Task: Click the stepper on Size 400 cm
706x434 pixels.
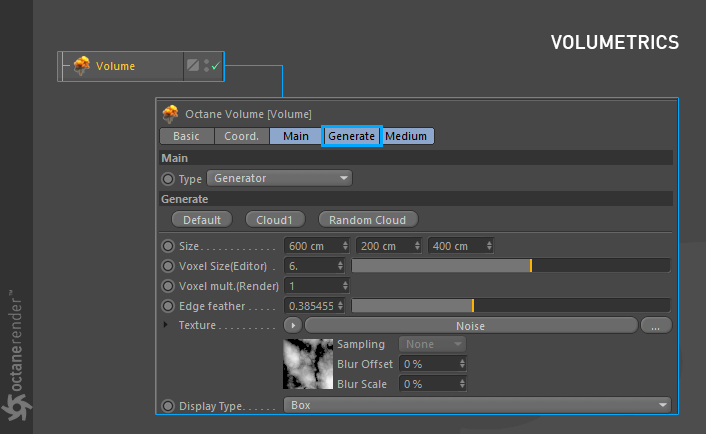Action: point(489,246)
